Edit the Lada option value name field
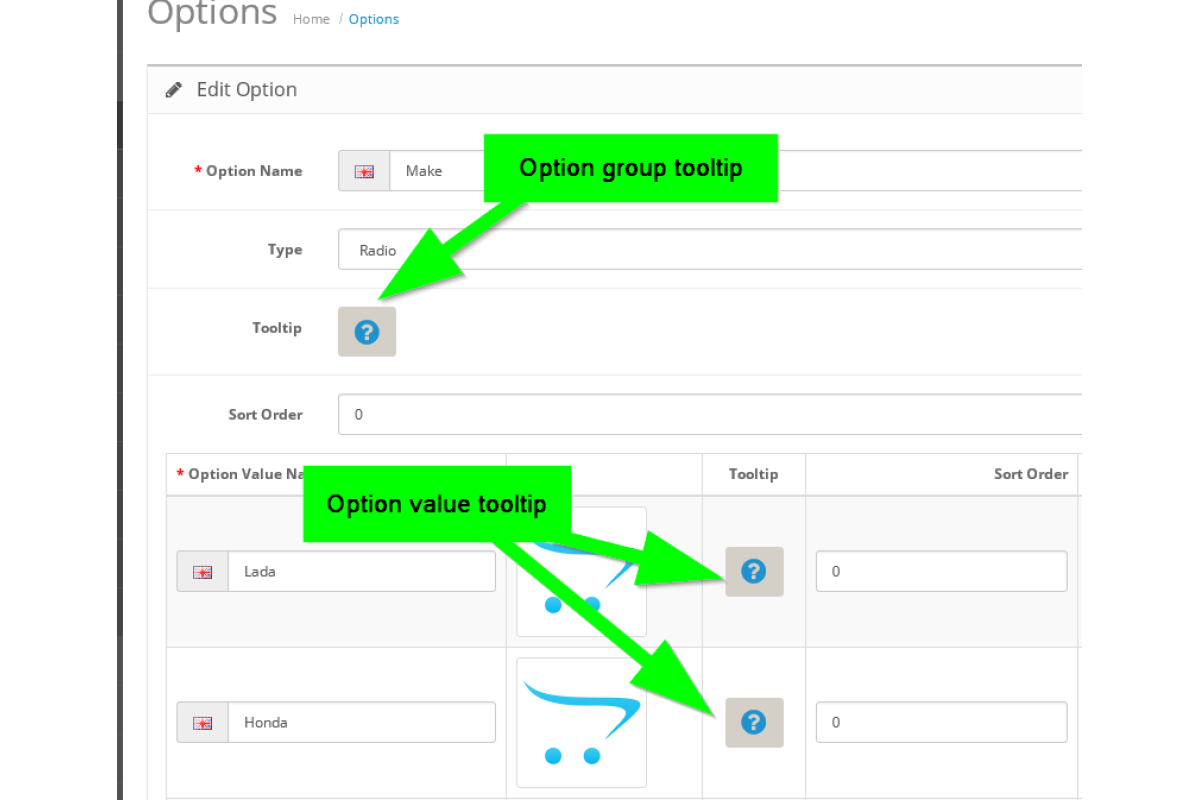 tap(361, 572)
